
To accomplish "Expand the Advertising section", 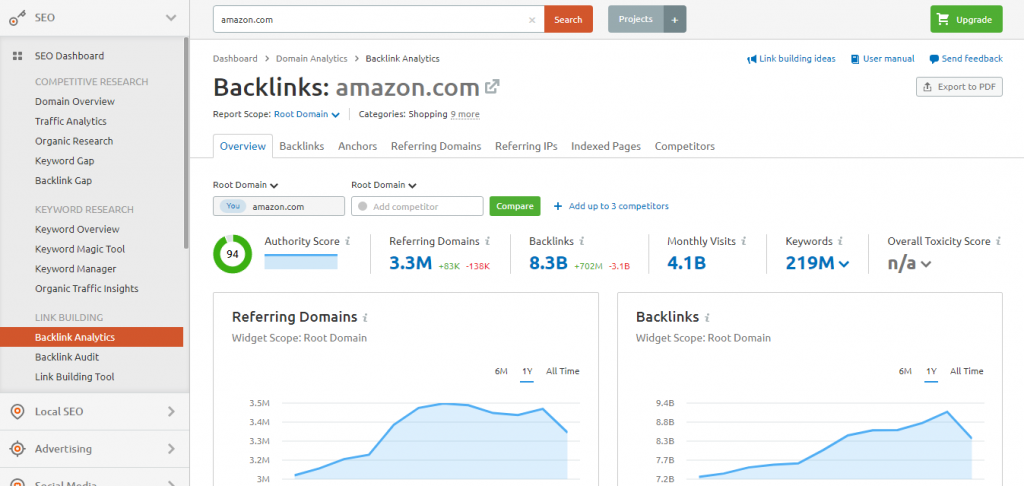I will pos(172,449).
